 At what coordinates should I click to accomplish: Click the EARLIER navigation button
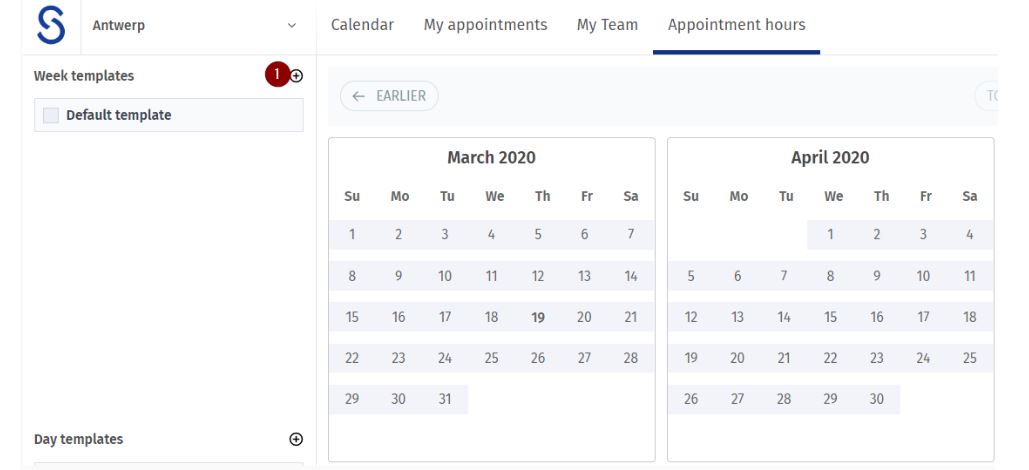pyautogui.click(x=389, y=96)
